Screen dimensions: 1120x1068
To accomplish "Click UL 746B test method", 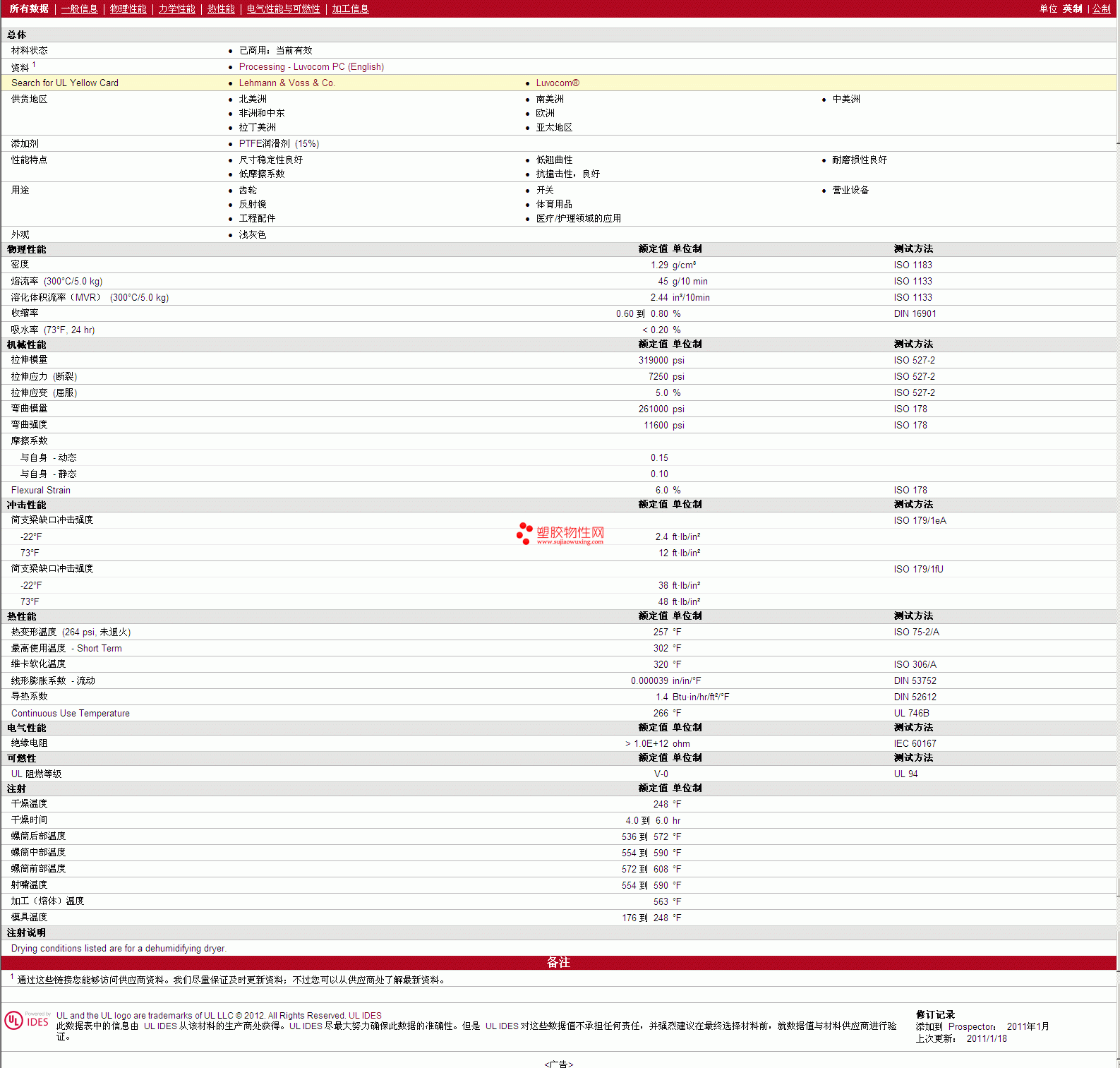I will click(911, 713).
